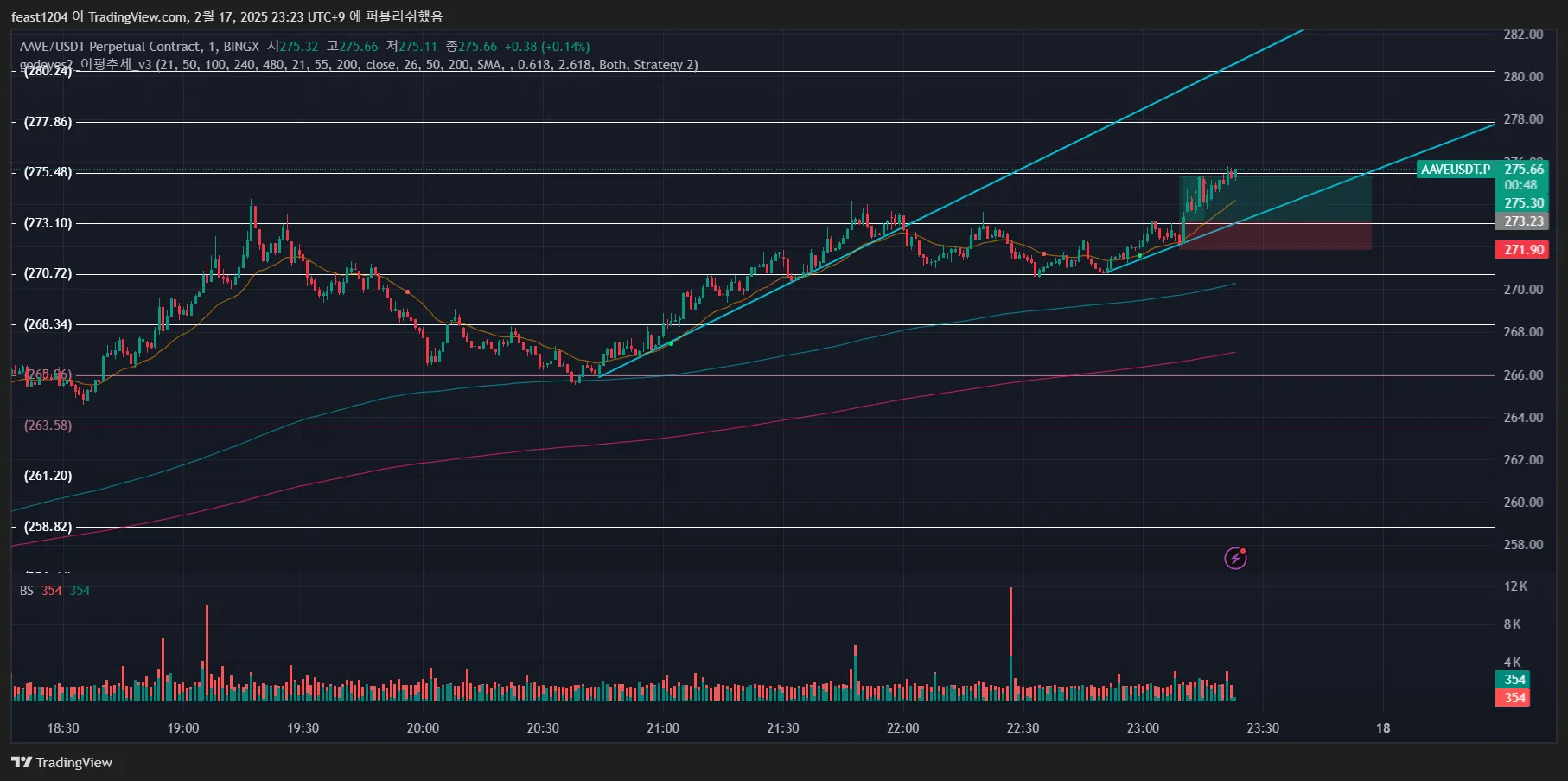Click the +0.38 (+0.14%) change value

[547, 47]
